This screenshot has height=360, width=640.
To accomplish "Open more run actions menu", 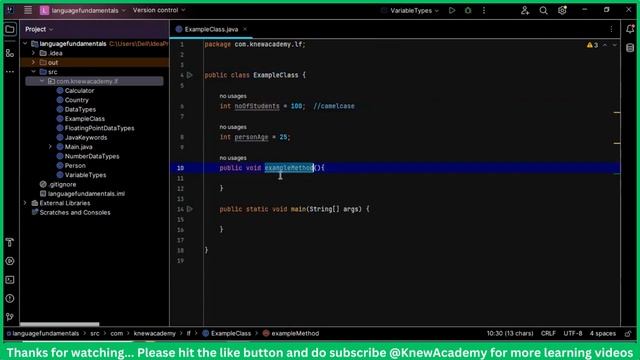I will tap(484, 10).
